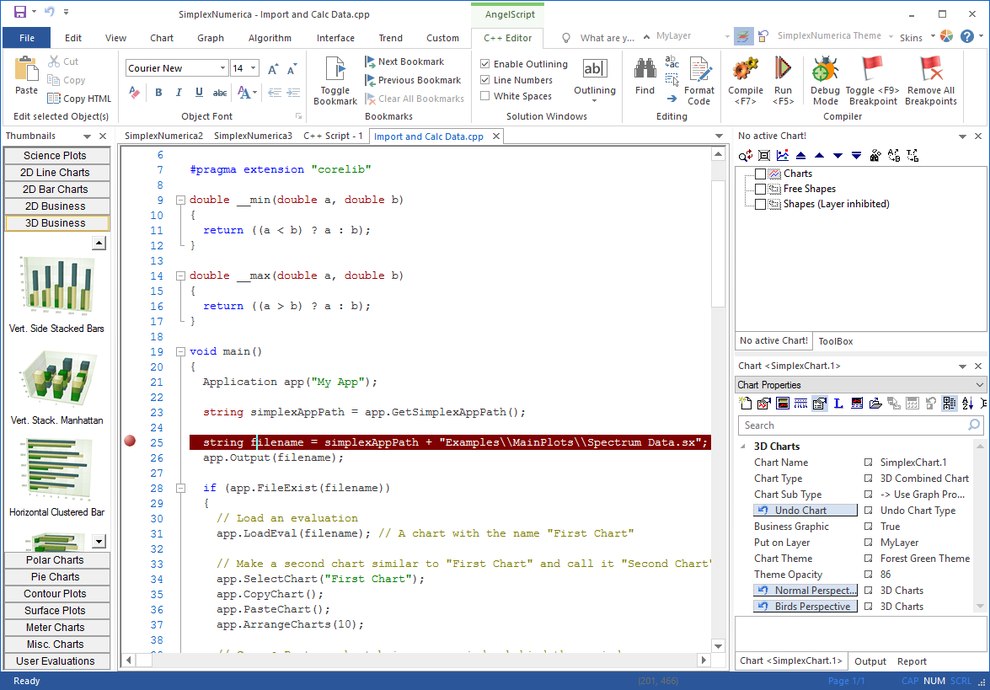990x690 pixels.
Task: Click Toggle Bookmark icon
Action: tap(335, 69)
